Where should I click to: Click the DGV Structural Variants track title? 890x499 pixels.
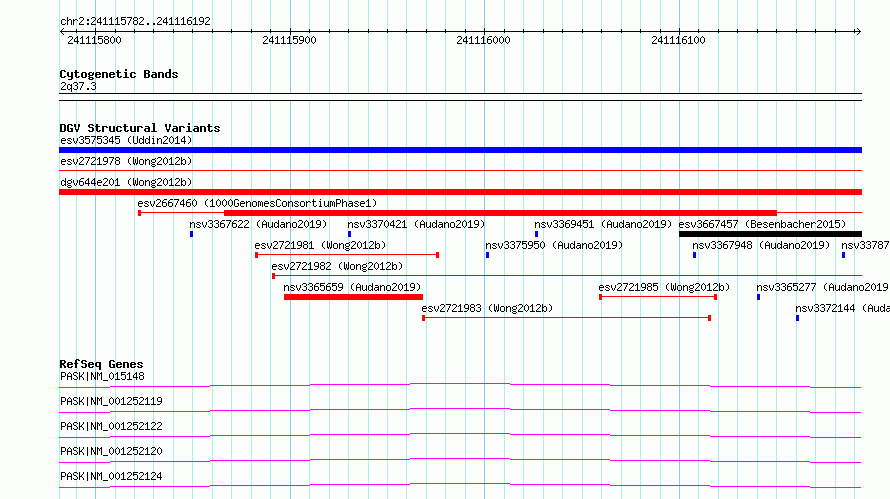click(x=140, y=128)
